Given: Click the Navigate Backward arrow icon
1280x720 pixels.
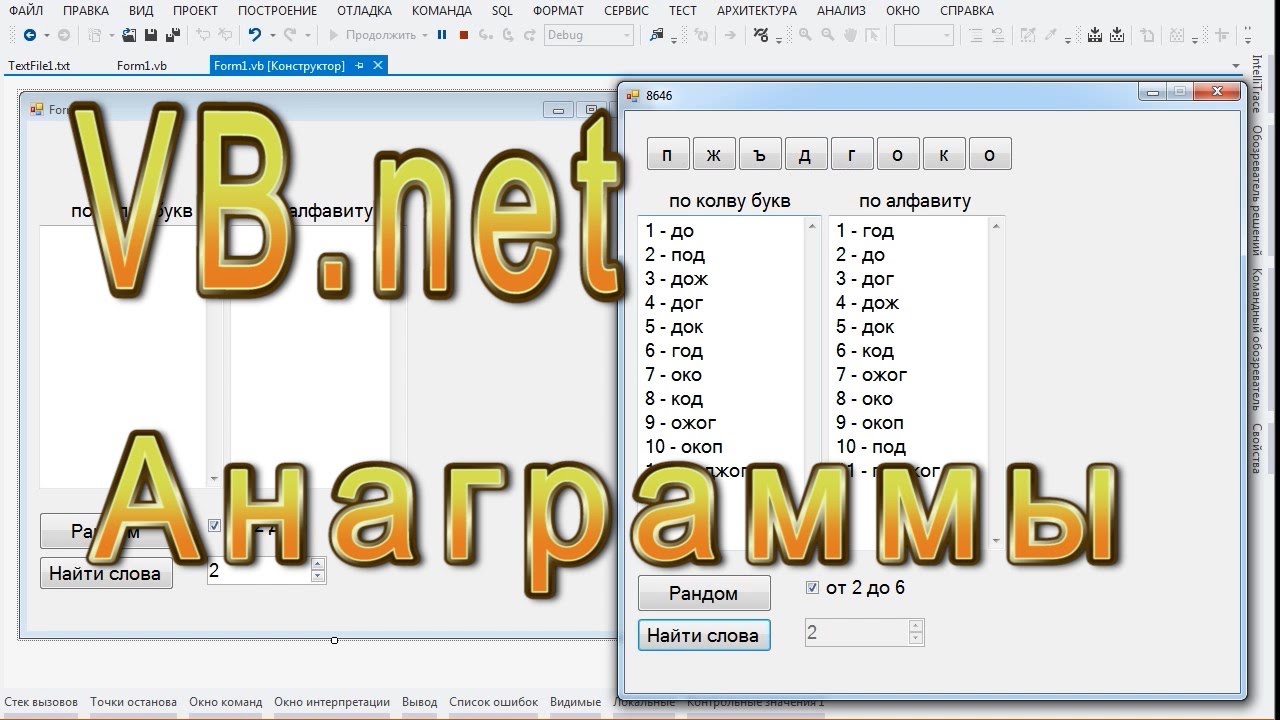Looking at the screenshot, I should coord(29,35).
